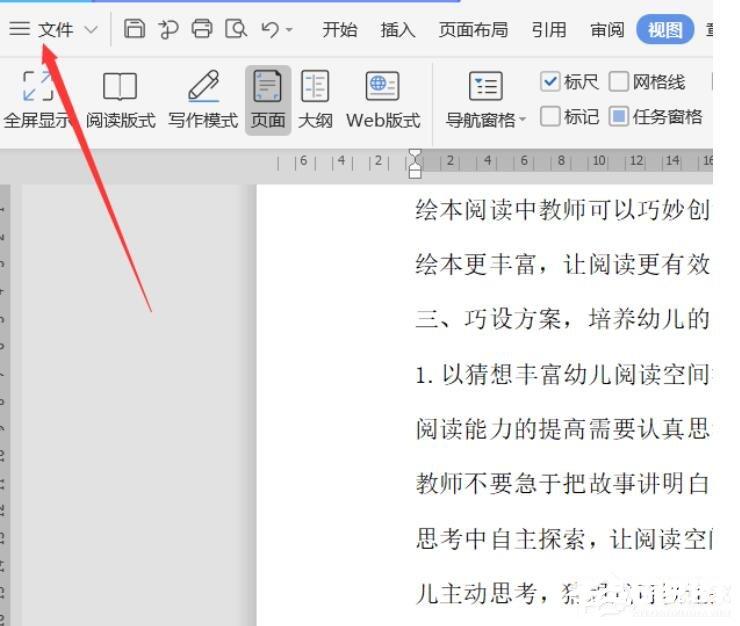Screen dimensions: 740x626
Task: Click the indent marker on horizontal ruler
Action: pos(415,163)
